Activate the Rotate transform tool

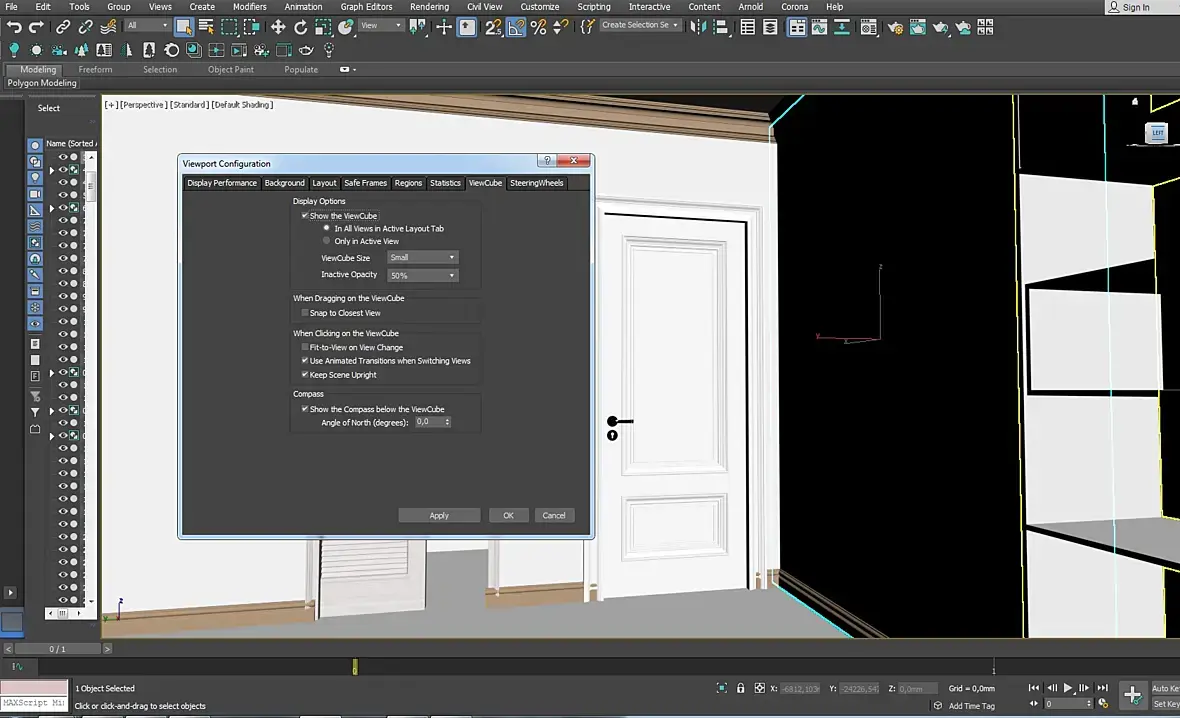[301, 27]
